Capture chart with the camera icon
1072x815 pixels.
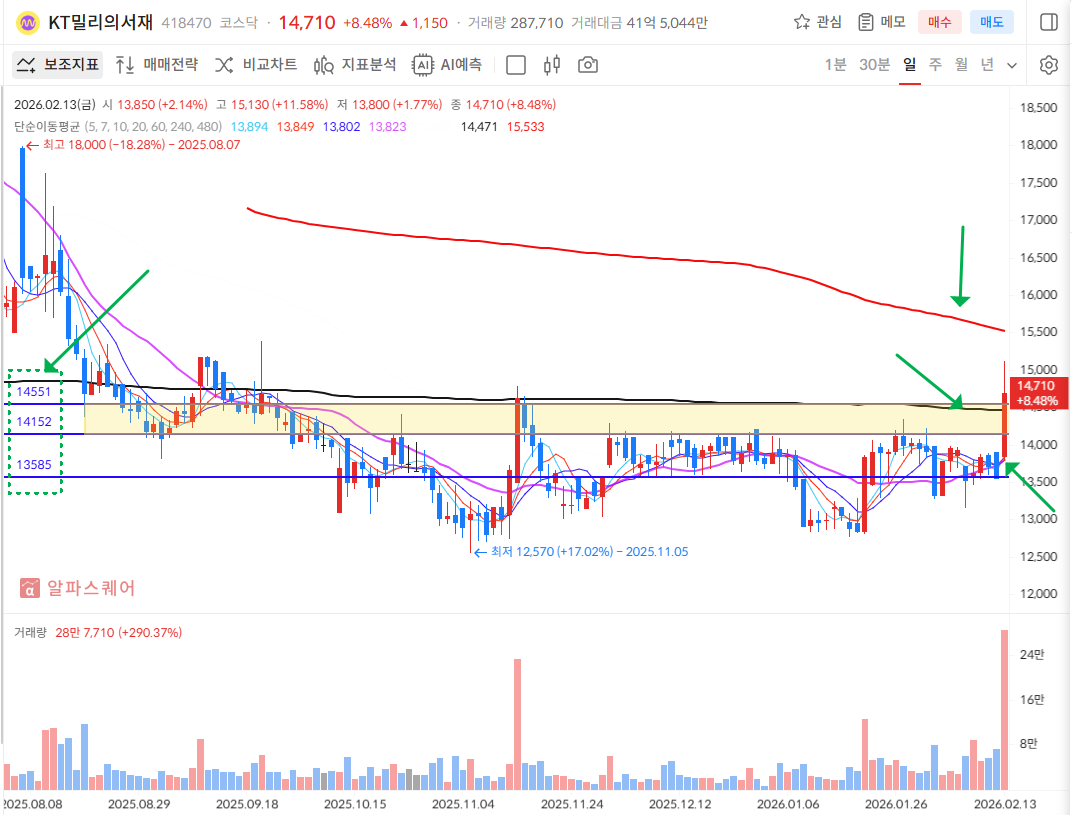[588, 65]
